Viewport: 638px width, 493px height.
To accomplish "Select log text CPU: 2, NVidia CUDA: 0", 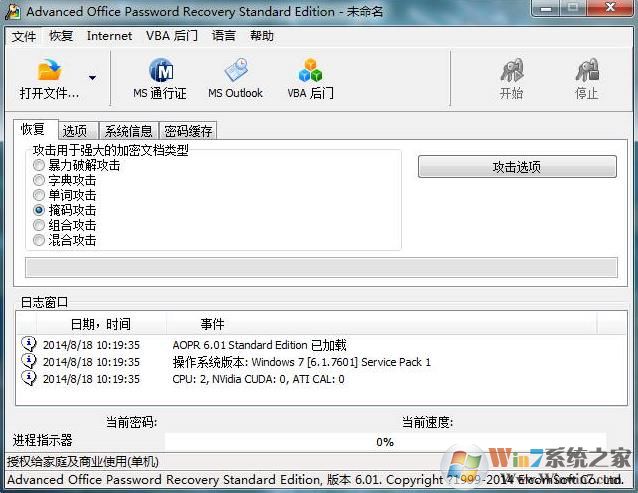I will pos(258,379).
